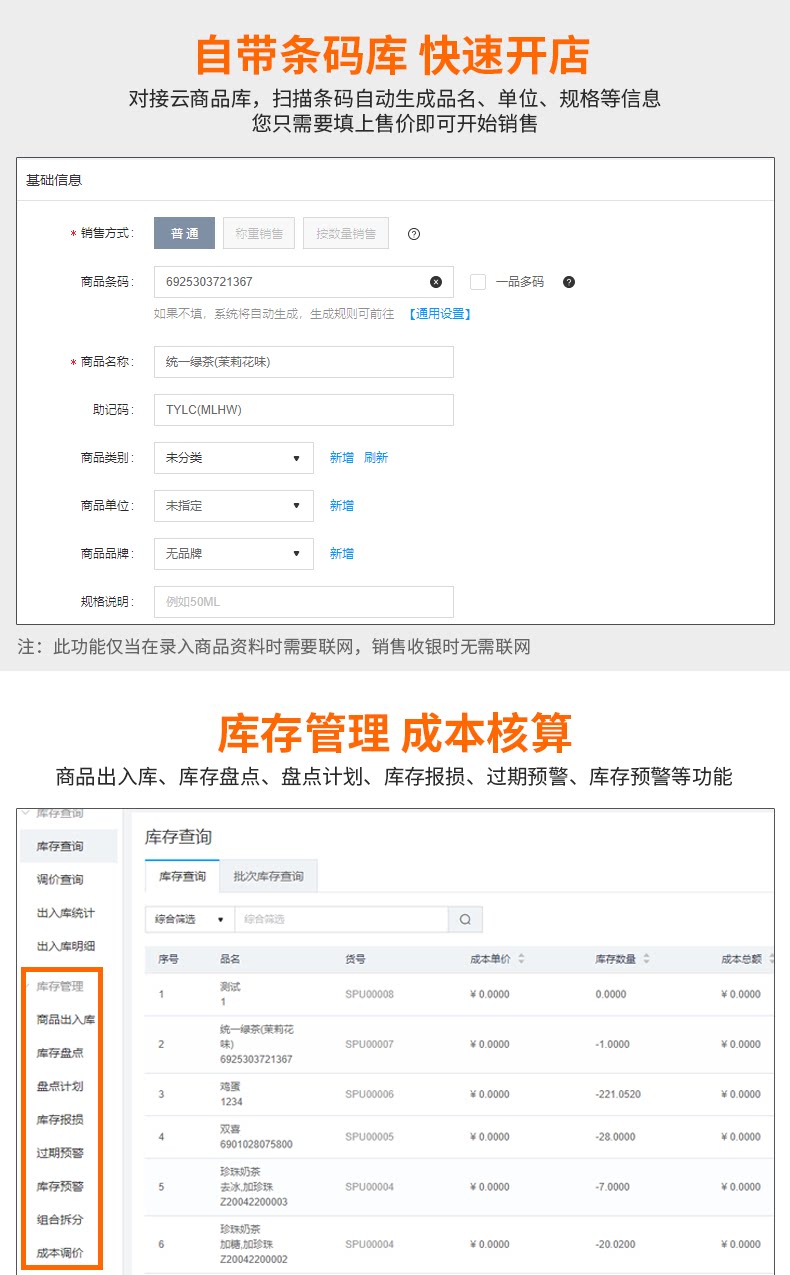Click the 品名 column header
The height and width of the screenshot is (1275, 790).
pyautogui.click(x=230, y=959)
